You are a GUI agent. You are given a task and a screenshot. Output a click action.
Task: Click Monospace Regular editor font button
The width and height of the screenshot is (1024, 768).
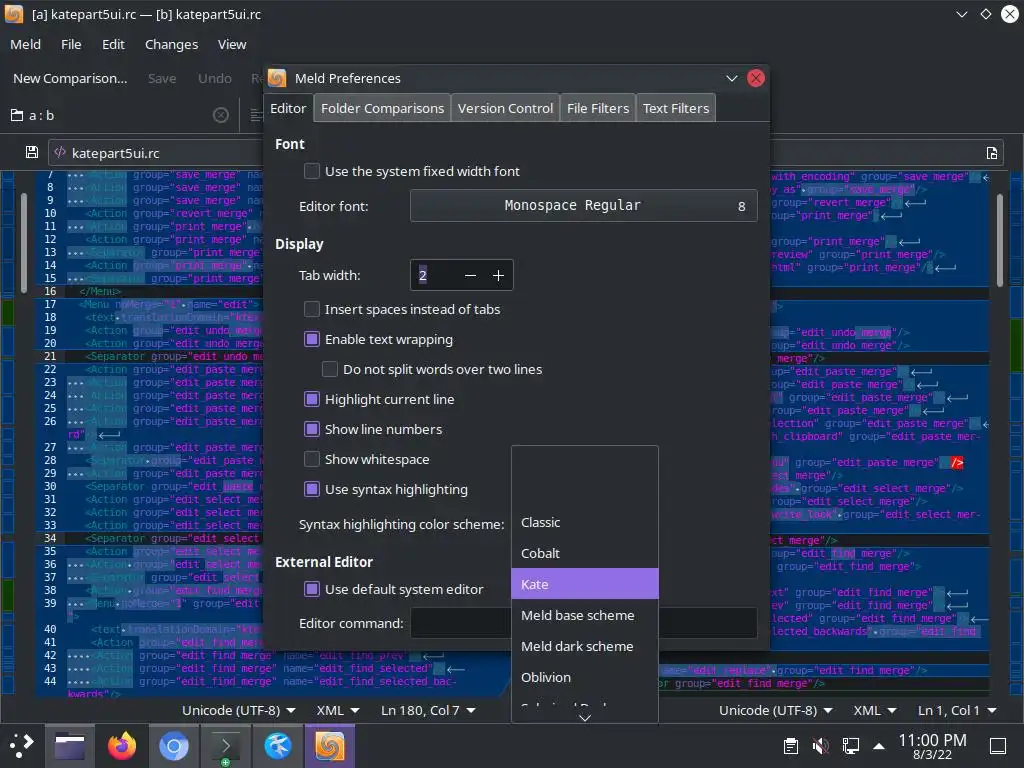584,206
